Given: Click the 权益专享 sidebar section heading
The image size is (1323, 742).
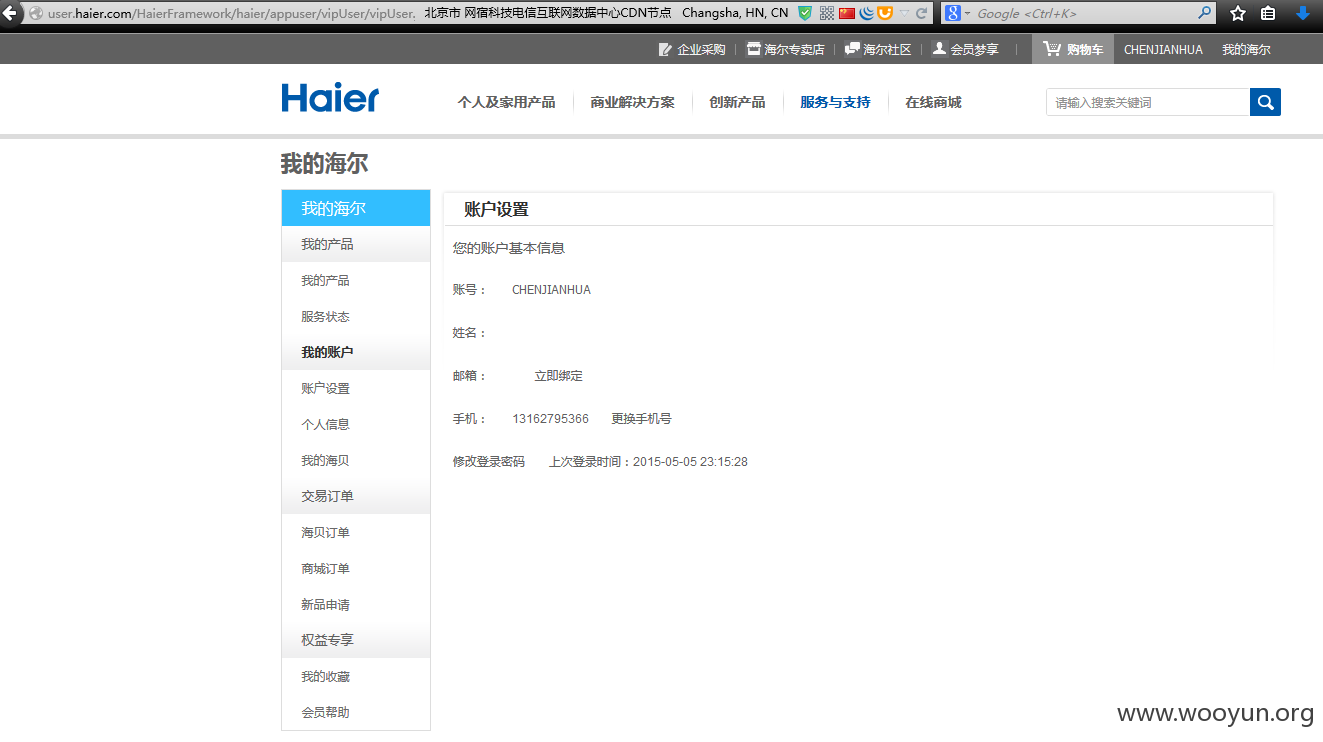Looking at the screenshot, I should click(327, 640).
